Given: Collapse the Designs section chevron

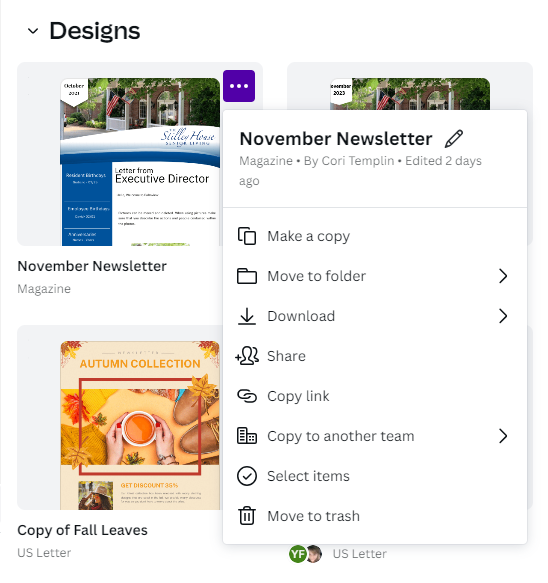Looking at the screenshot, I should coord(33,31).
